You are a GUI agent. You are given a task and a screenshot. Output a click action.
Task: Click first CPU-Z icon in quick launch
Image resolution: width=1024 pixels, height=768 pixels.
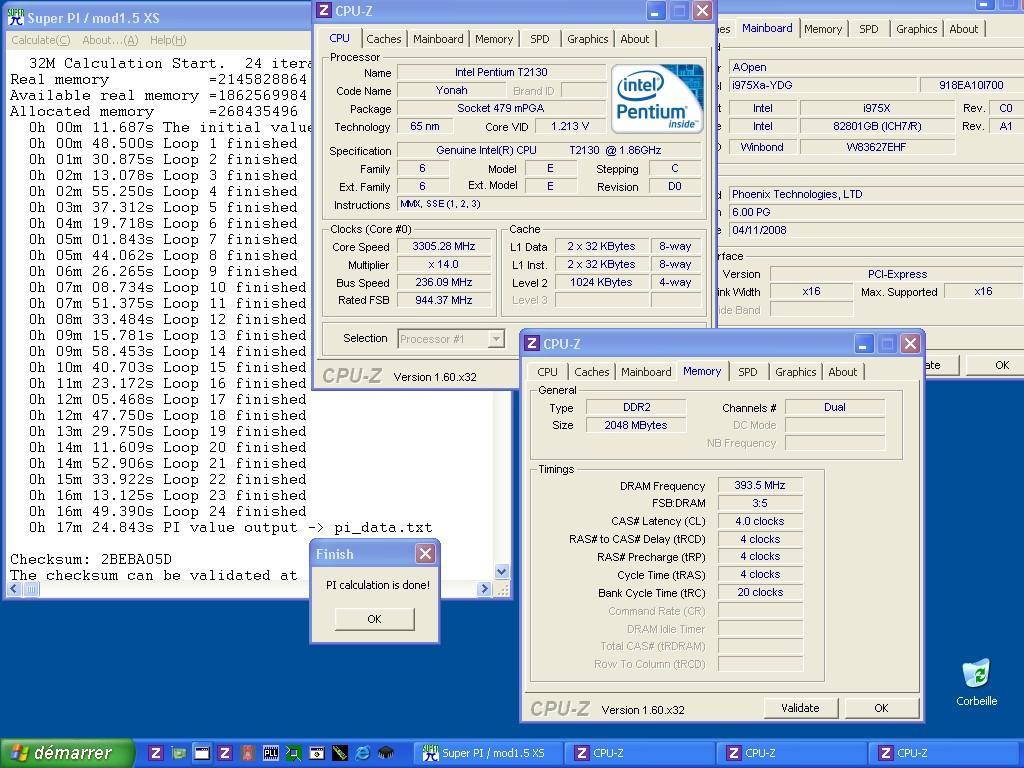[155, 753]
